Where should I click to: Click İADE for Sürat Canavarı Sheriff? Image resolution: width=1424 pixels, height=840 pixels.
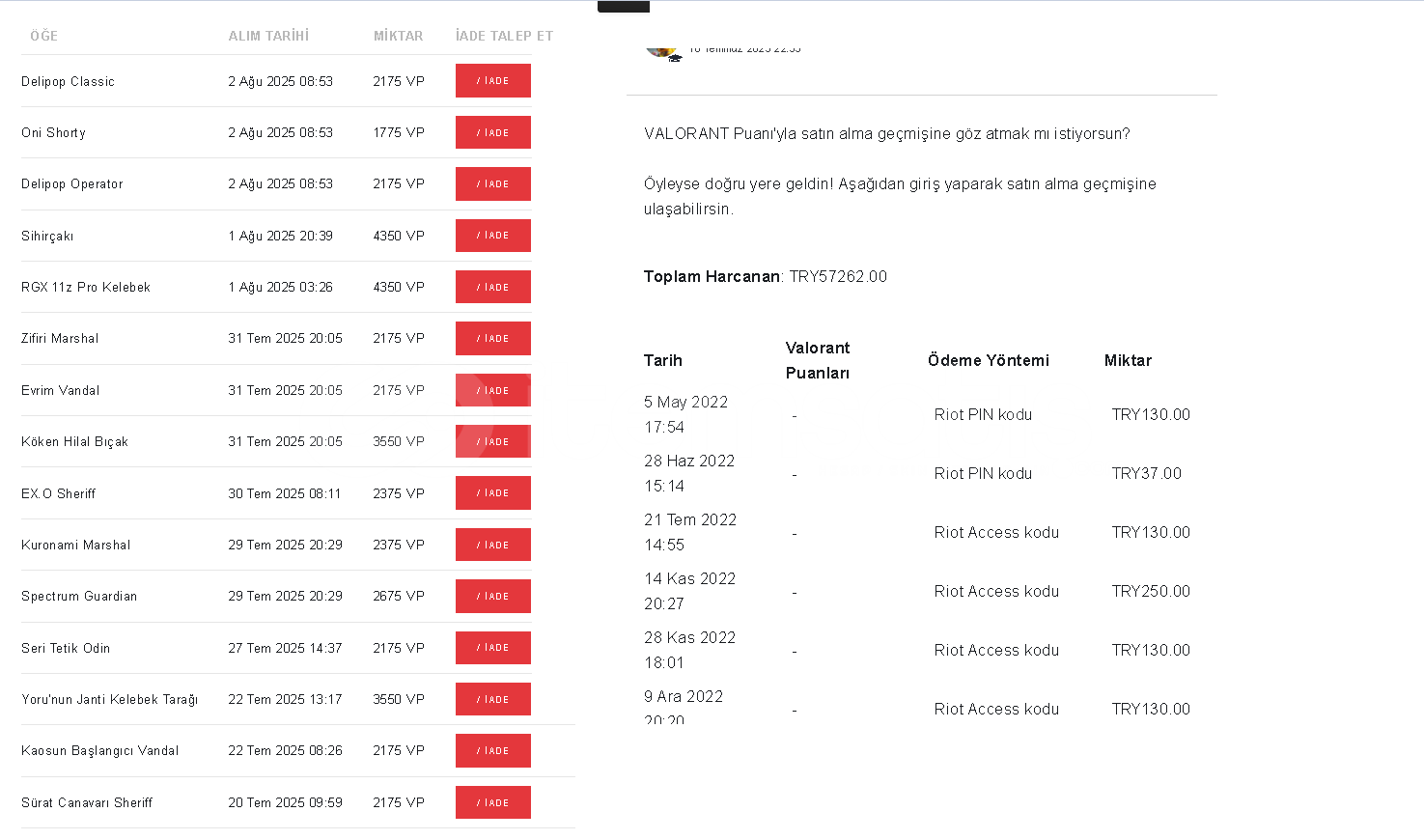coord(493,802)
